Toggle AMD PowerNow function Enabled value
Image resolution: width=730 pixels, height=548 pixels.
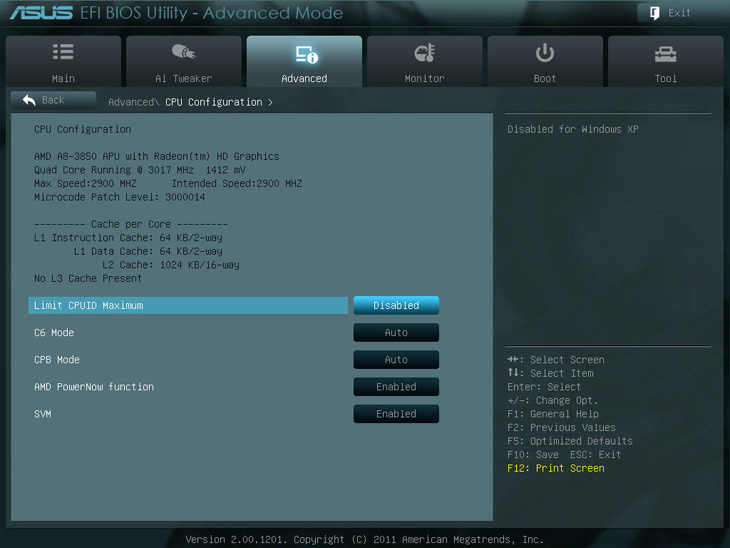point(396,386)
